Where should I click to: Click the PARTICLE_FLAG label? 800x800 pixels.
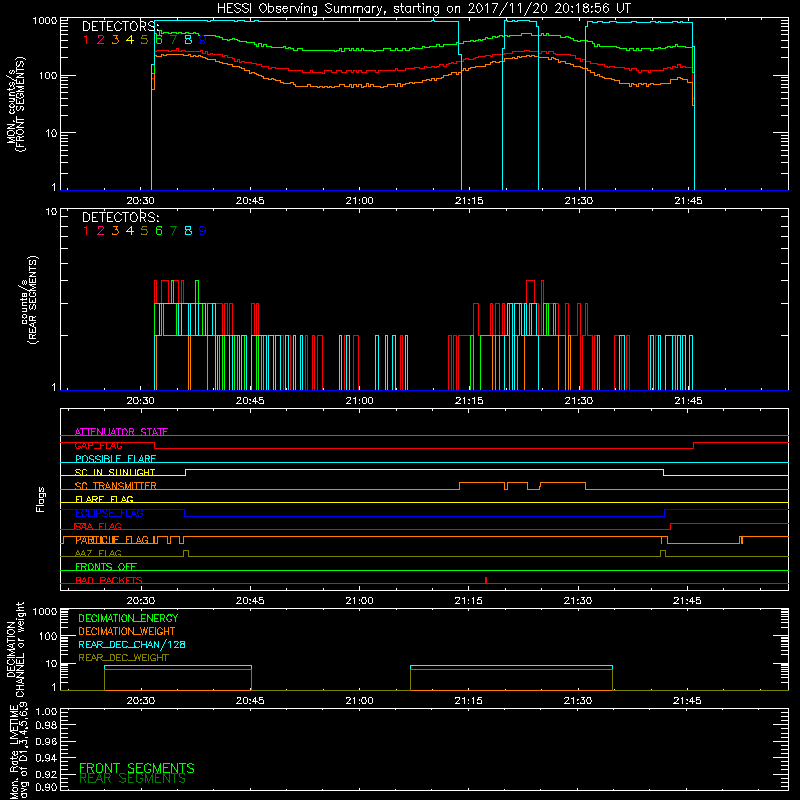112,540
